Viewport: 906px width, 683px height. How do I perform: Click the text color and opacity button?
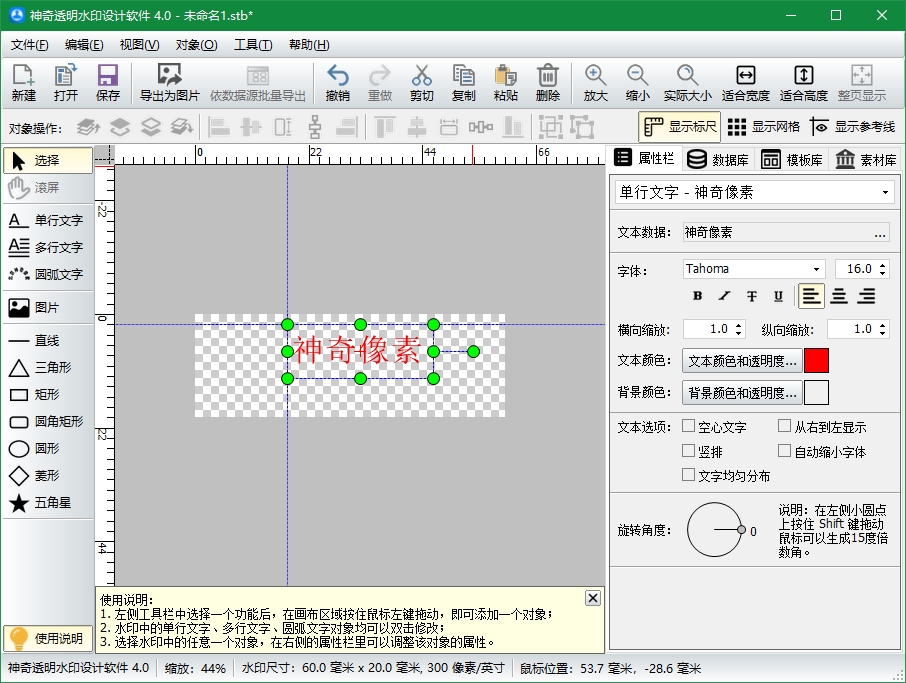(x=742, y=361)
